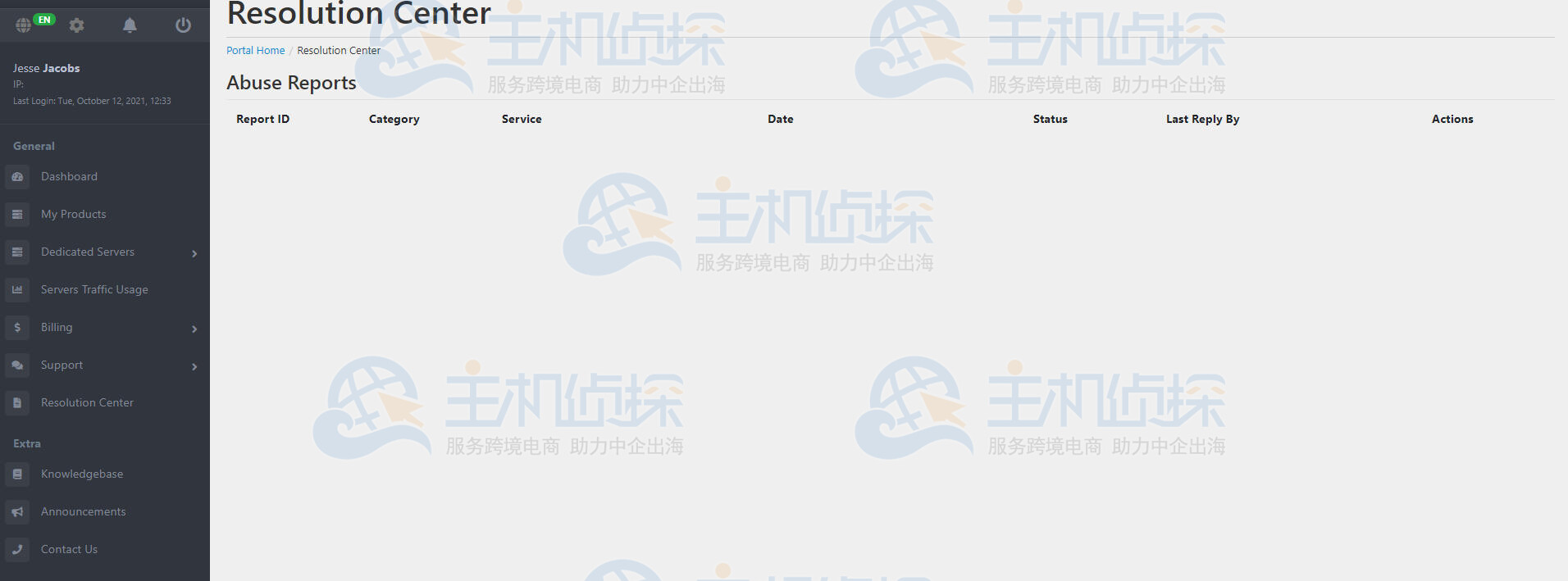Click the Billing dollar sign icon

click(x=17, y=328)
